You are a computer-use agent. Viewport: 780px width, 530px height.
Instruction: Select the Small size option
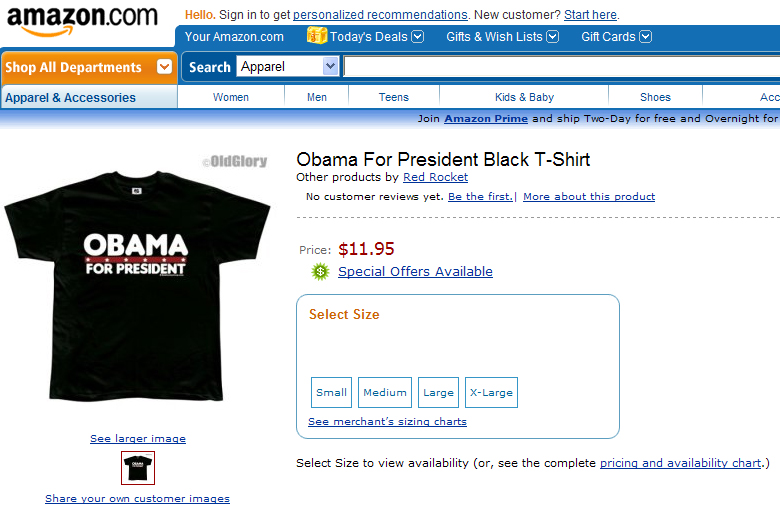(331, 392)
